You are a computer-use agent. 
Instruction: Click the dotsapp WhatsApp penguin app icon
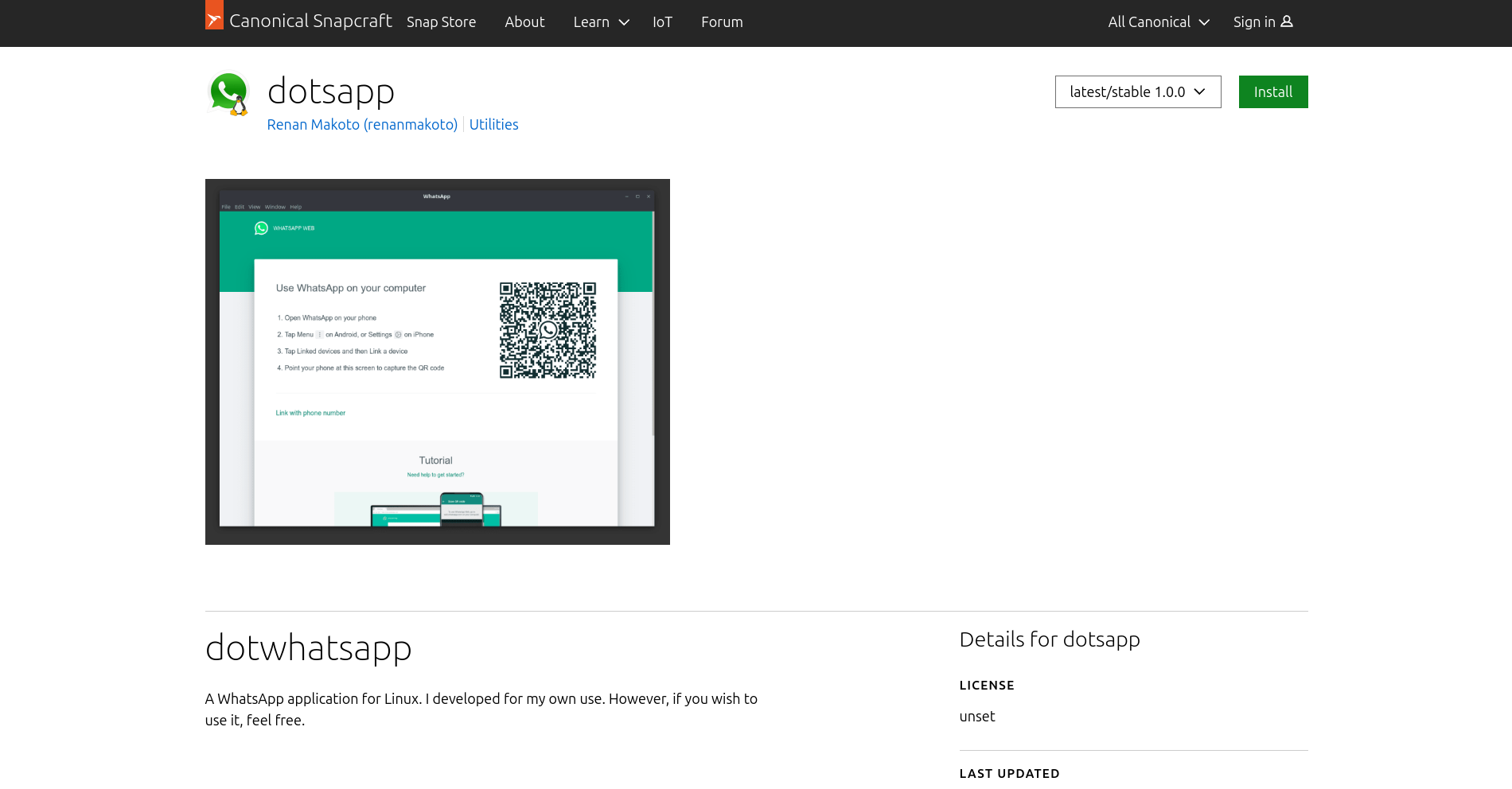(229, 94)
